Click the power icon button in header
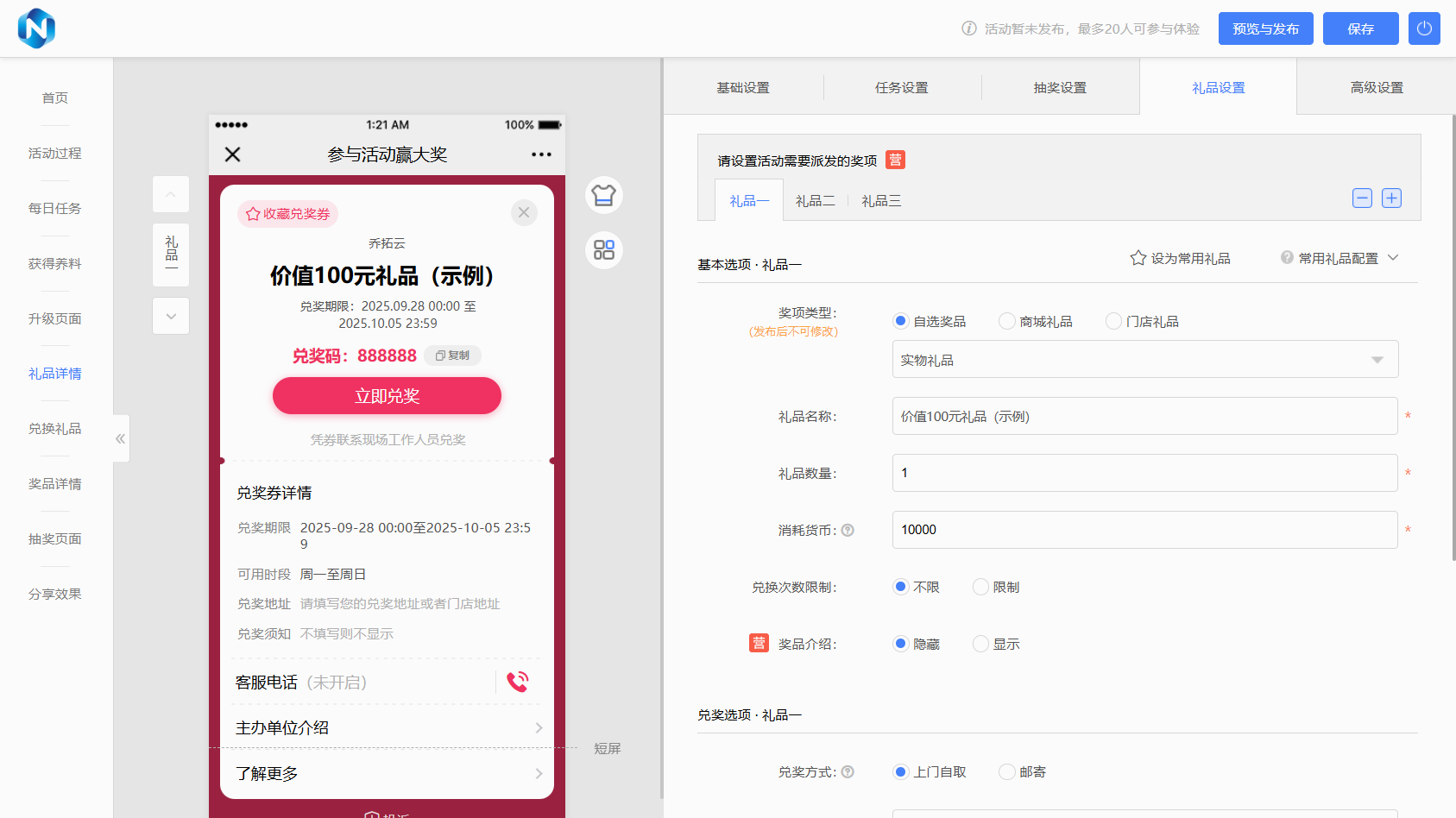The height and width of the screenshot is (818, 1456). (1424, 28)
